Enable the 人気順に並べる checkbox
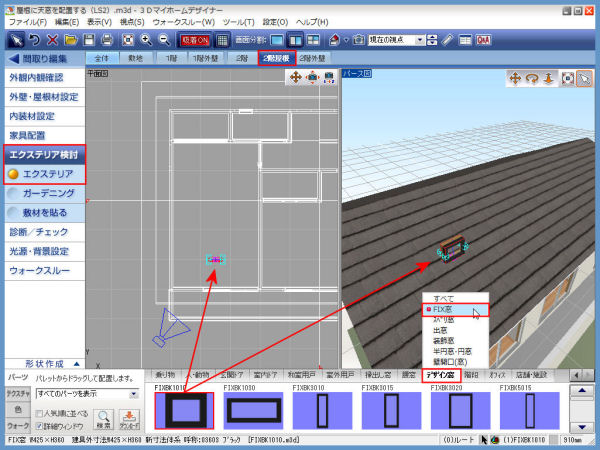 coord(39,411)
